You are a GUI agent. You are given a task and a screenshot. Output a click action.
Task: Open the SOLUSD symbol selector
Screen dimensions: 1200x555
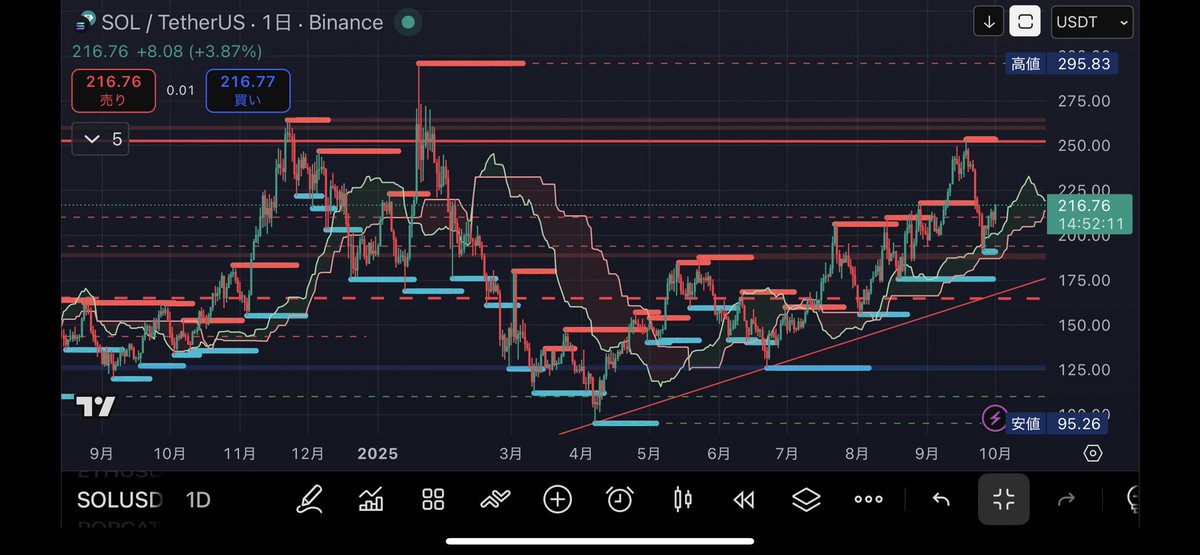pos(120,499)
